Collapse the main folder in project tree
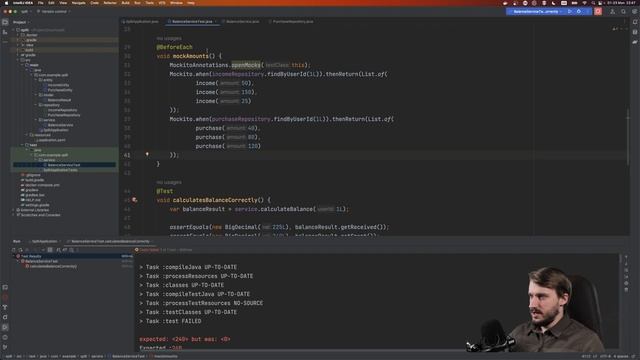 22,65
